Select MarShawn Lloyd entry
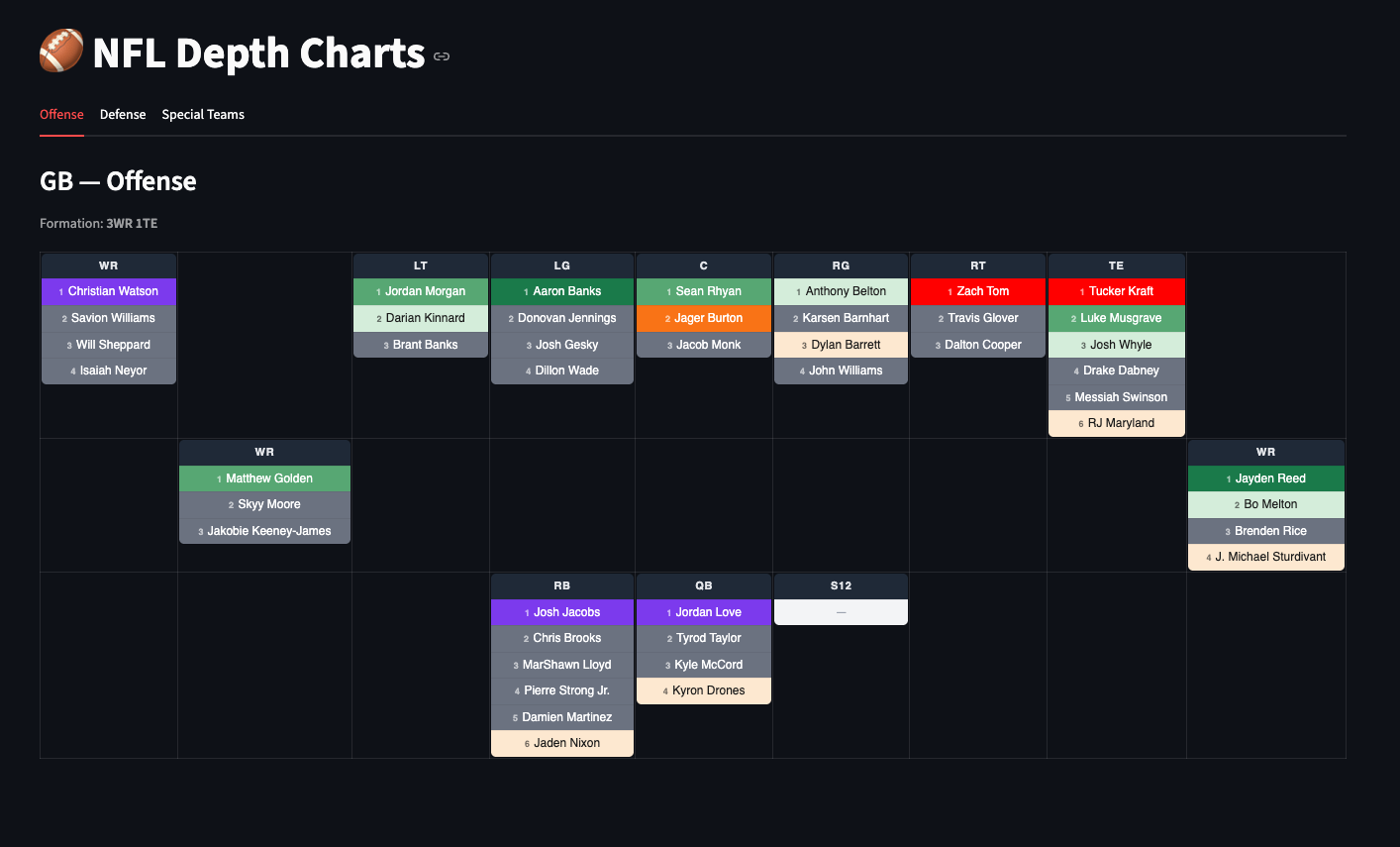 562,665
